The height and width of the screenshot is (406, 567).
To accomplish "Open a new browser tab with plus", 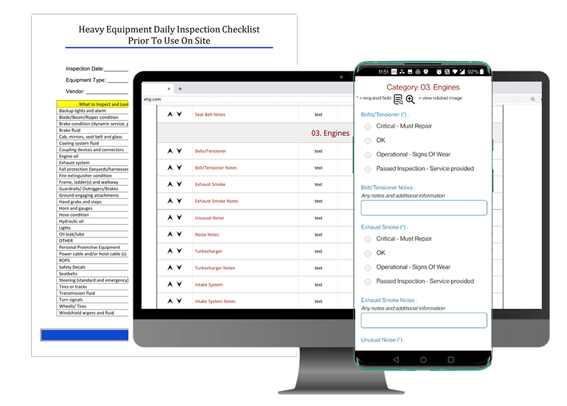I will (x=180, y=89).
